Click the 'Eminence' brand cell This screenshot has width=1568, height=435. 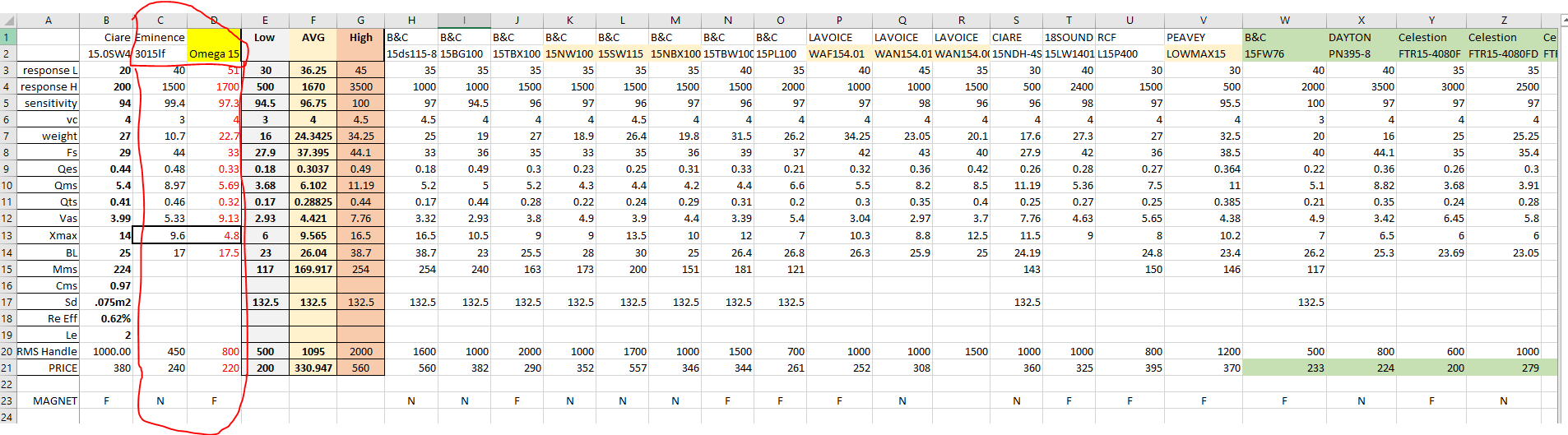[x=160, y=37]
